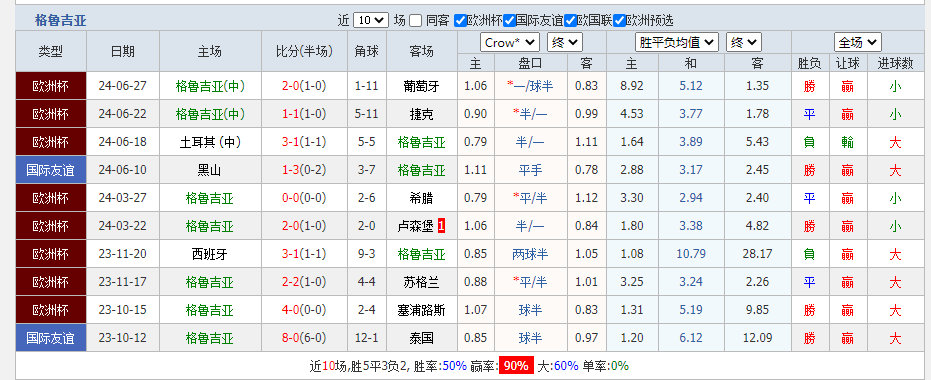Click 塞浦路斯 away team

click(422, 310)
